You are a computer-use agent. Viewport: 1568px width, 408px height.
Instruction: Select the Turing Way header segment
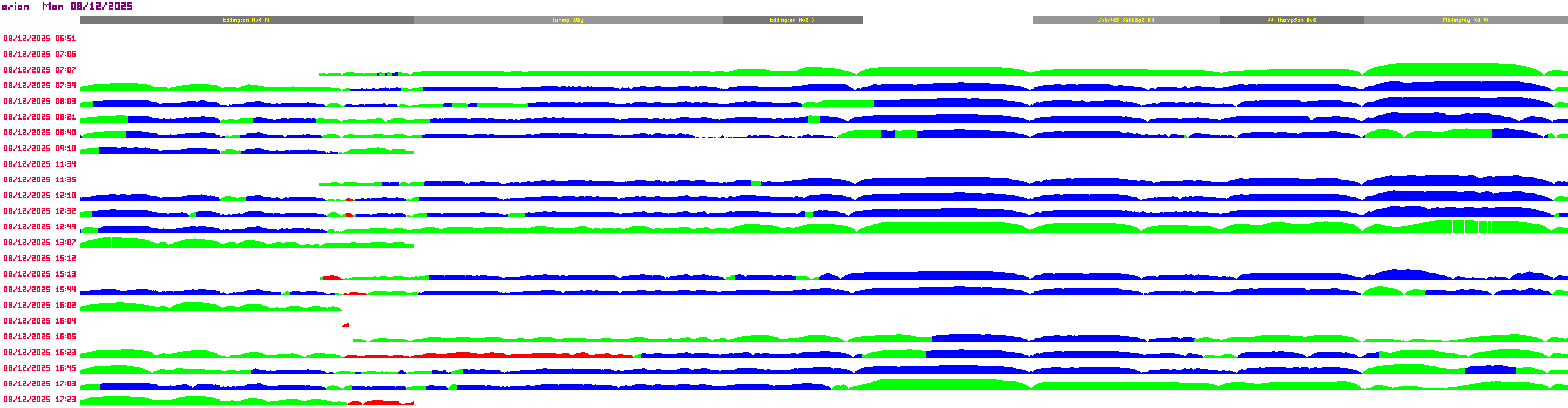point(567,20)
